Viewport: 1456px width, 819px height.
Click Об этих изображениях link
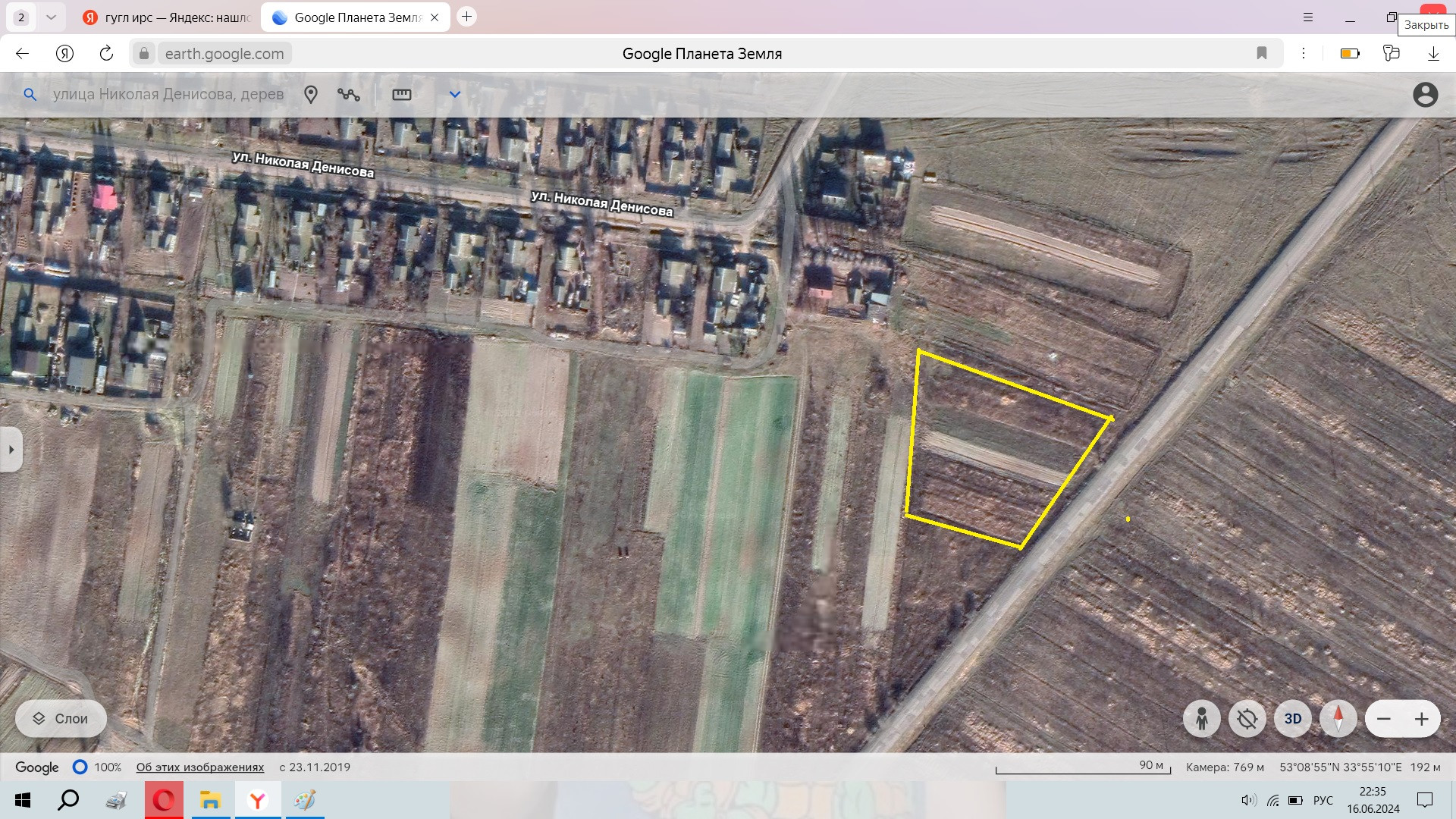[x=200, y=767]
